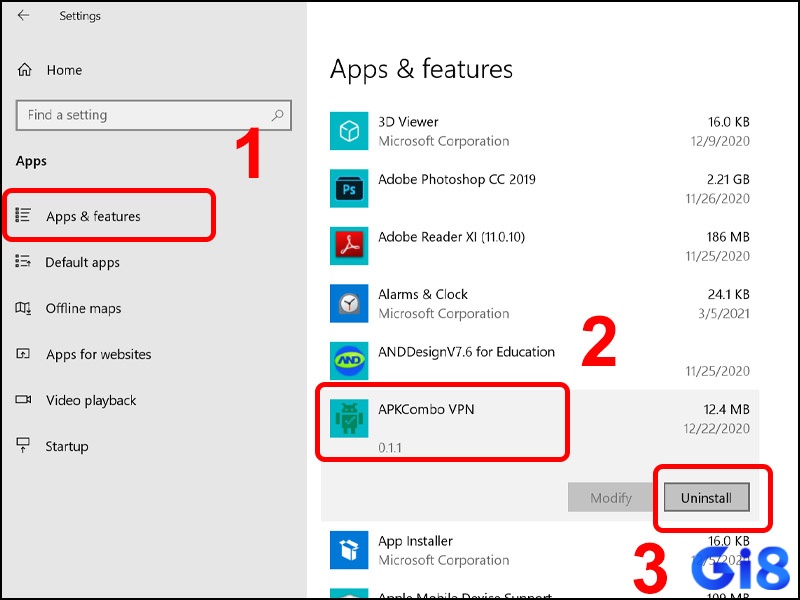The width and height of the screenshot is (800, 600).
Task: Click the greyed Modify button
Action: (611, 497)
